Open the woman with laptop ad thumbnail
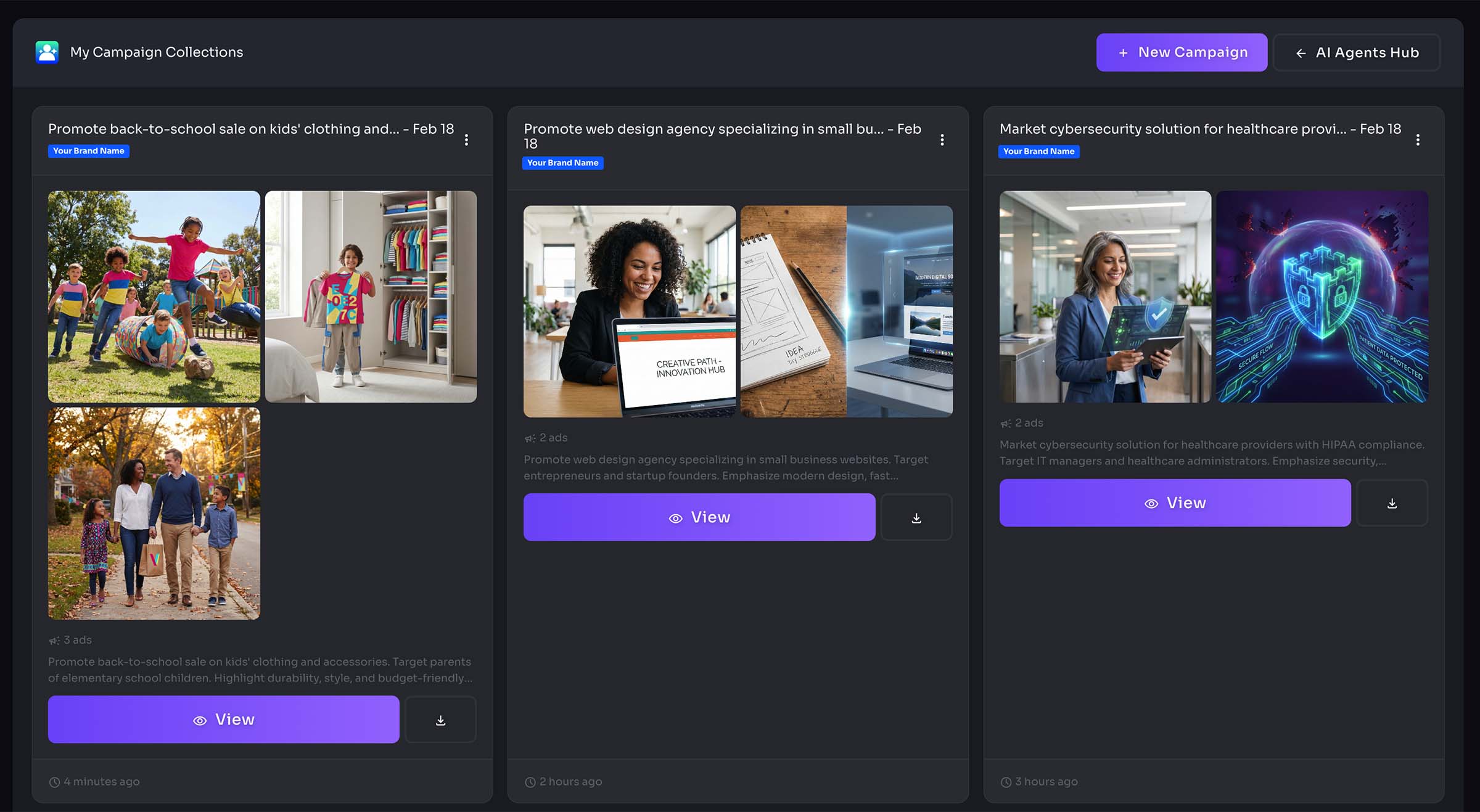Screen dimensions: 1480x812 [x=630, y=311]
